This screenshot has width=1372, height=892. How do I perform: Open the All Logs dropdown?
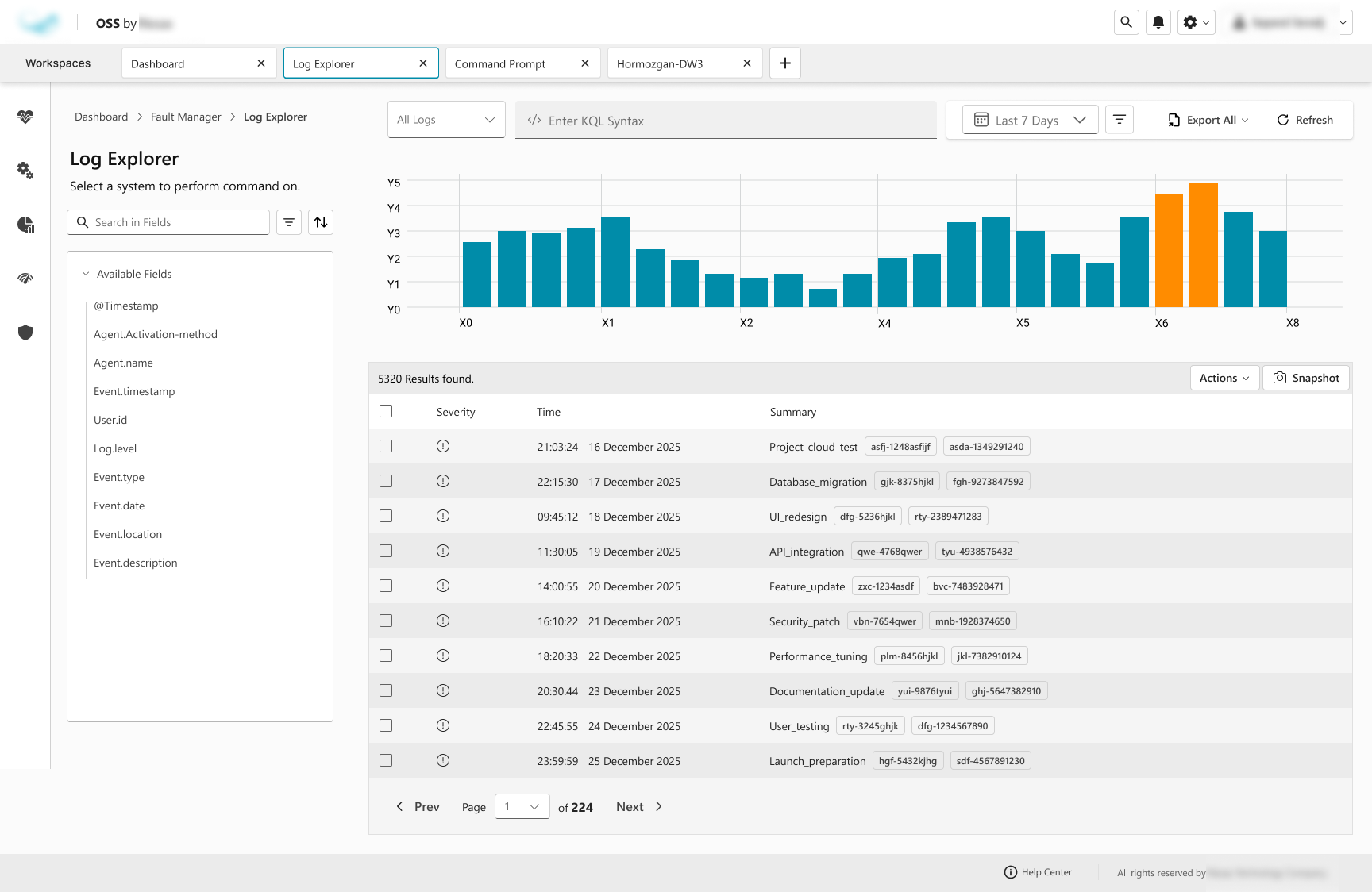coord(445,120)
